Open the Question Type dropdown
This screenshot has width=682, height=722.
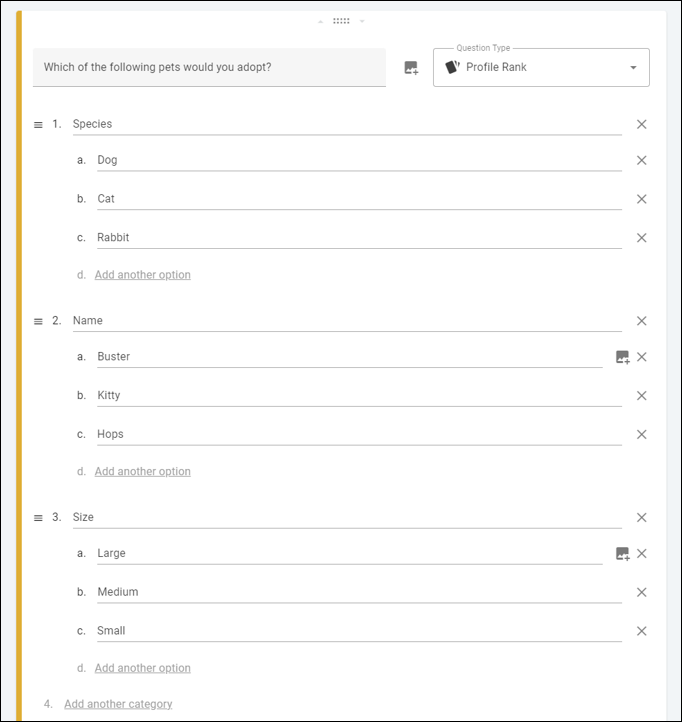[x=541, y=67]
